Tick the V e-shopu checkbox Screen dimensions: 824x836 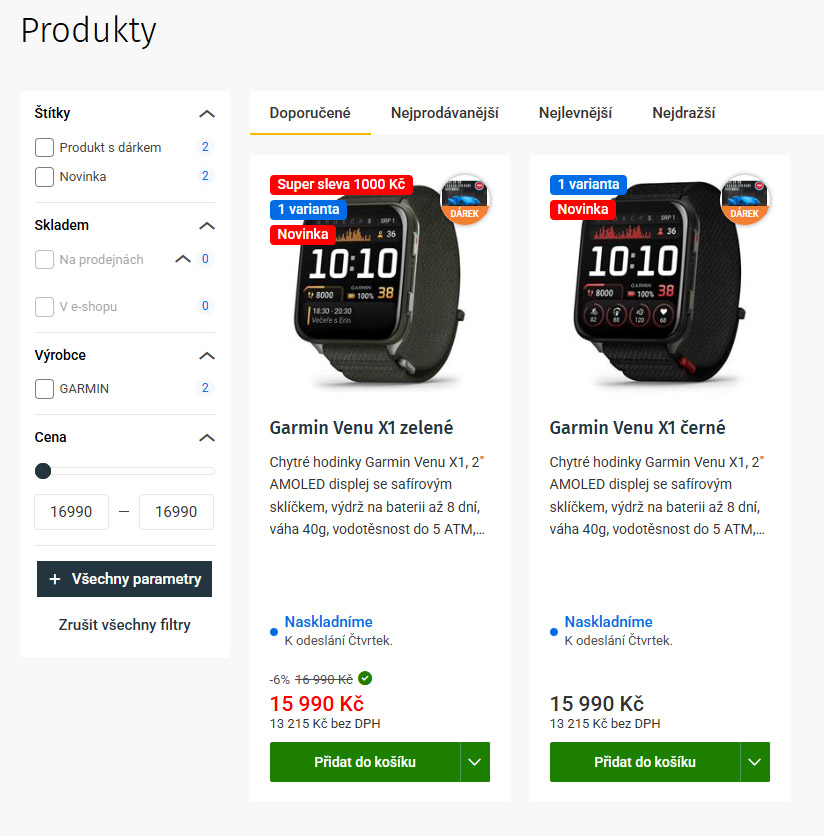[44, 307]
